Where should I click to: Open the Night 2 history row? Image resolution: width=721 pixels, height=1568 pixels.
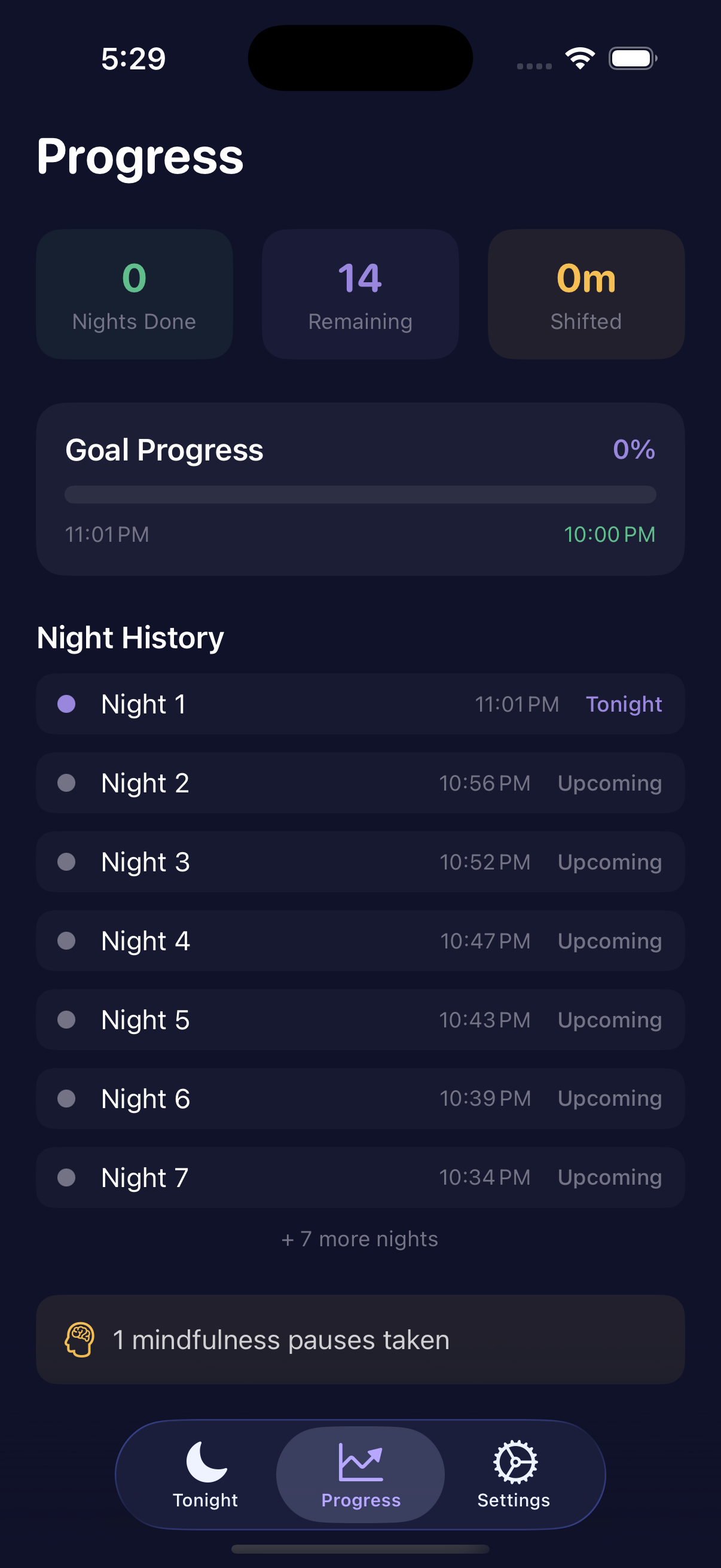[x=360, y=783]
